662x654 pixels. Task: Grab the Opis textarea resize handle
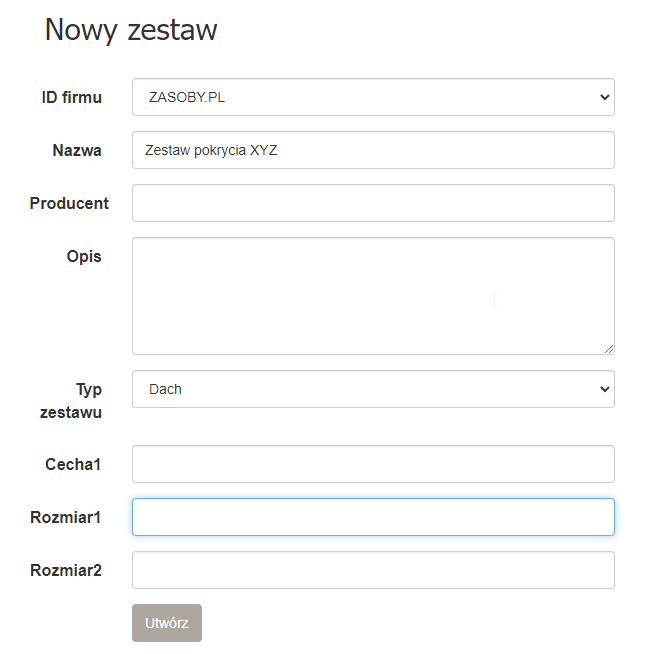tap(609, 349)
